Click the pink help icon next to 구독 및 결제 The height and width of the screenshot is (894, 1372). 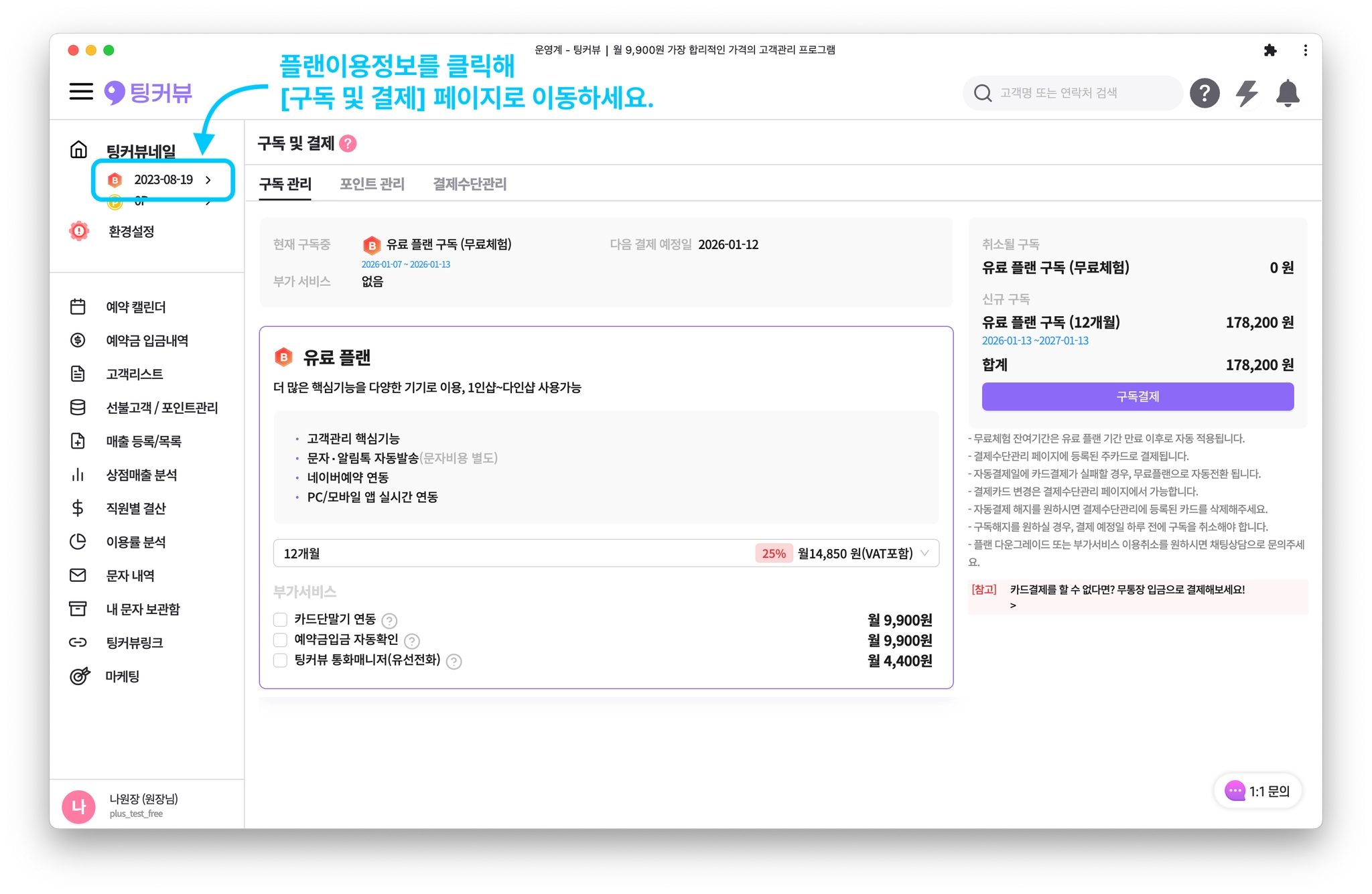tap(348, 143)
